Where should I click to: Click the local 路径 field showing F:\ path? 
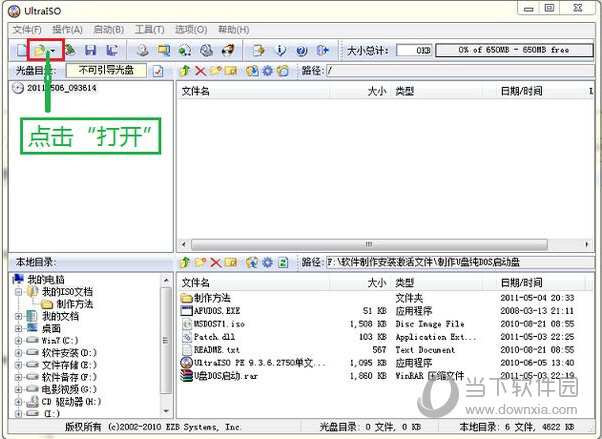coord(460,262)
